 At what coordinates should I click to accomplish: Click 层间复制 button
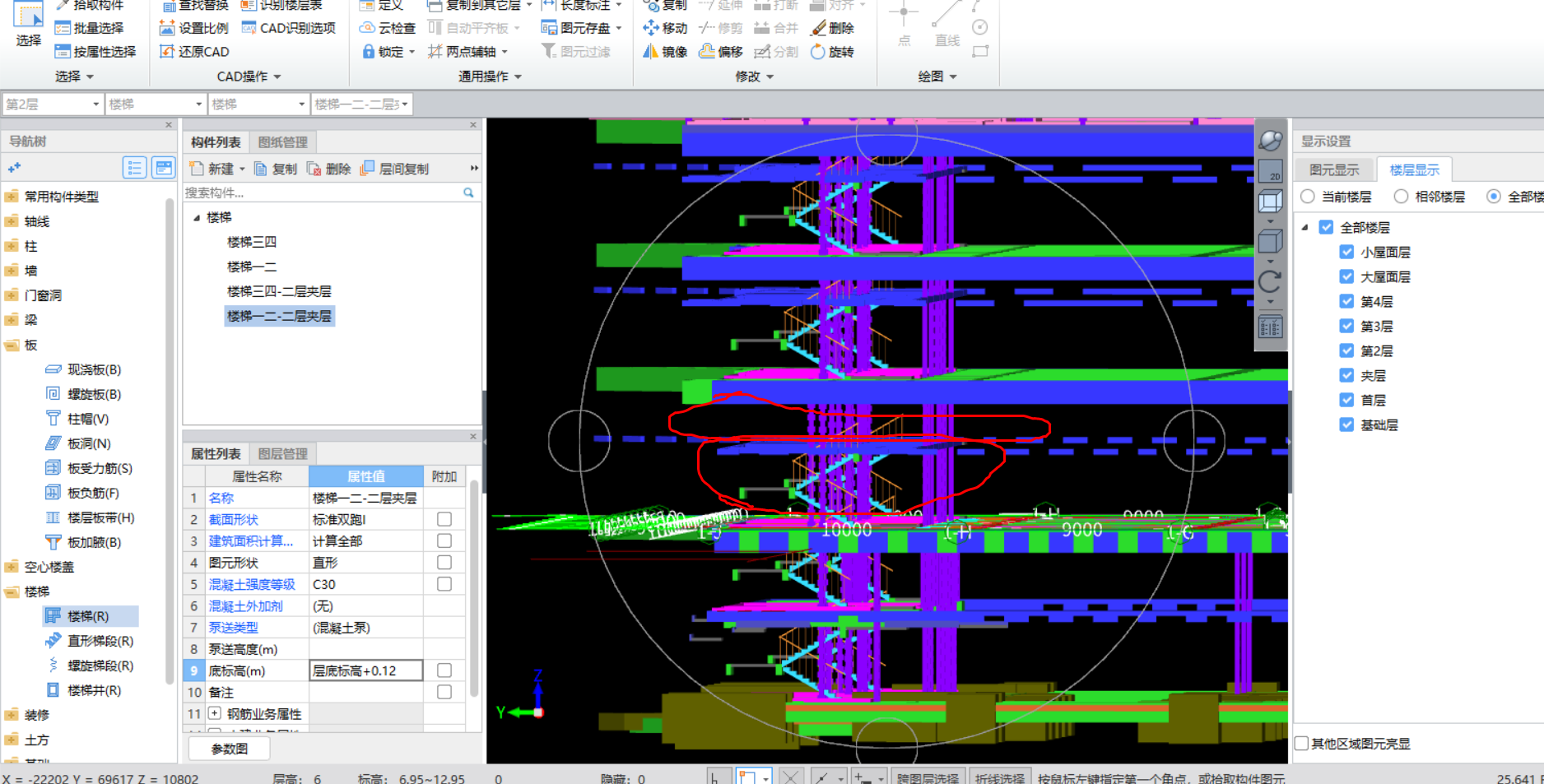[394, 169]
